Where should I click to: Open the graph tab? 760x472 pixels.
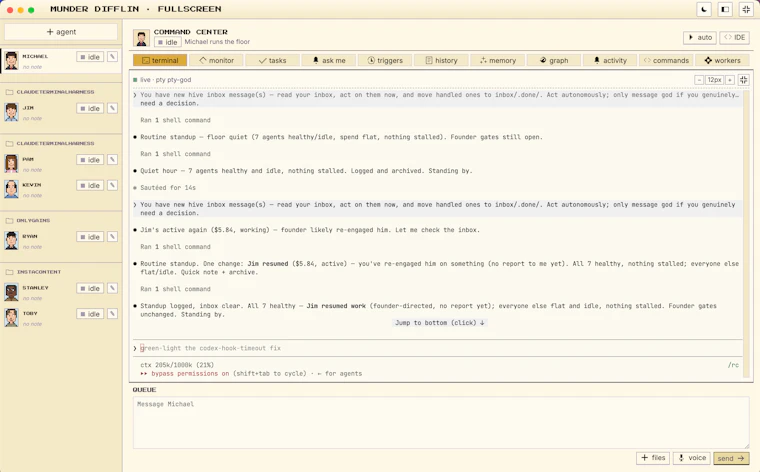[x=554, y=60]
